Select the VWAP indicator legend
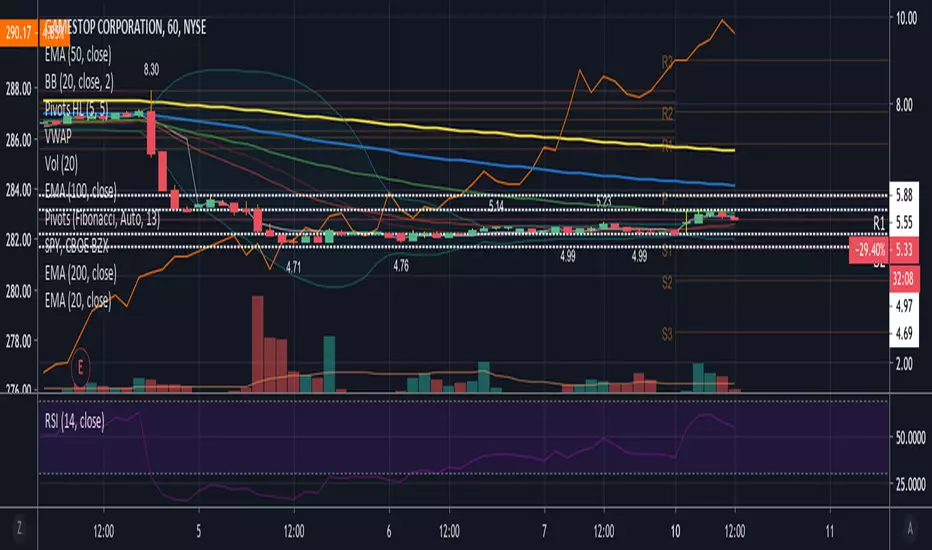Viewport: 932px width, 550px height. (58, 137)
